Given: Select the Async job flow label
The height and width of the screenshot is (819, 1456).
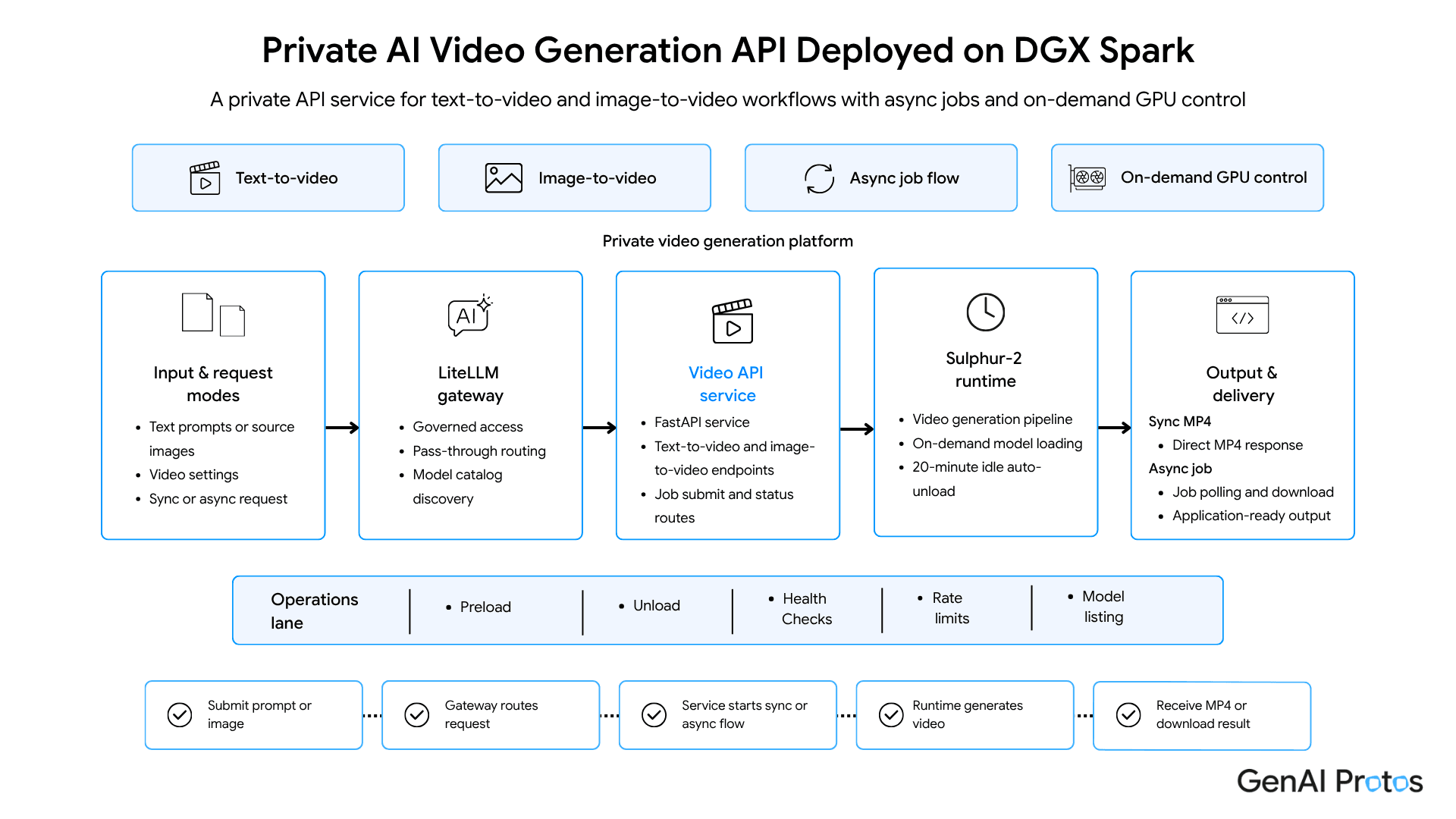Looking at the screenshot, I should point(904,178).
